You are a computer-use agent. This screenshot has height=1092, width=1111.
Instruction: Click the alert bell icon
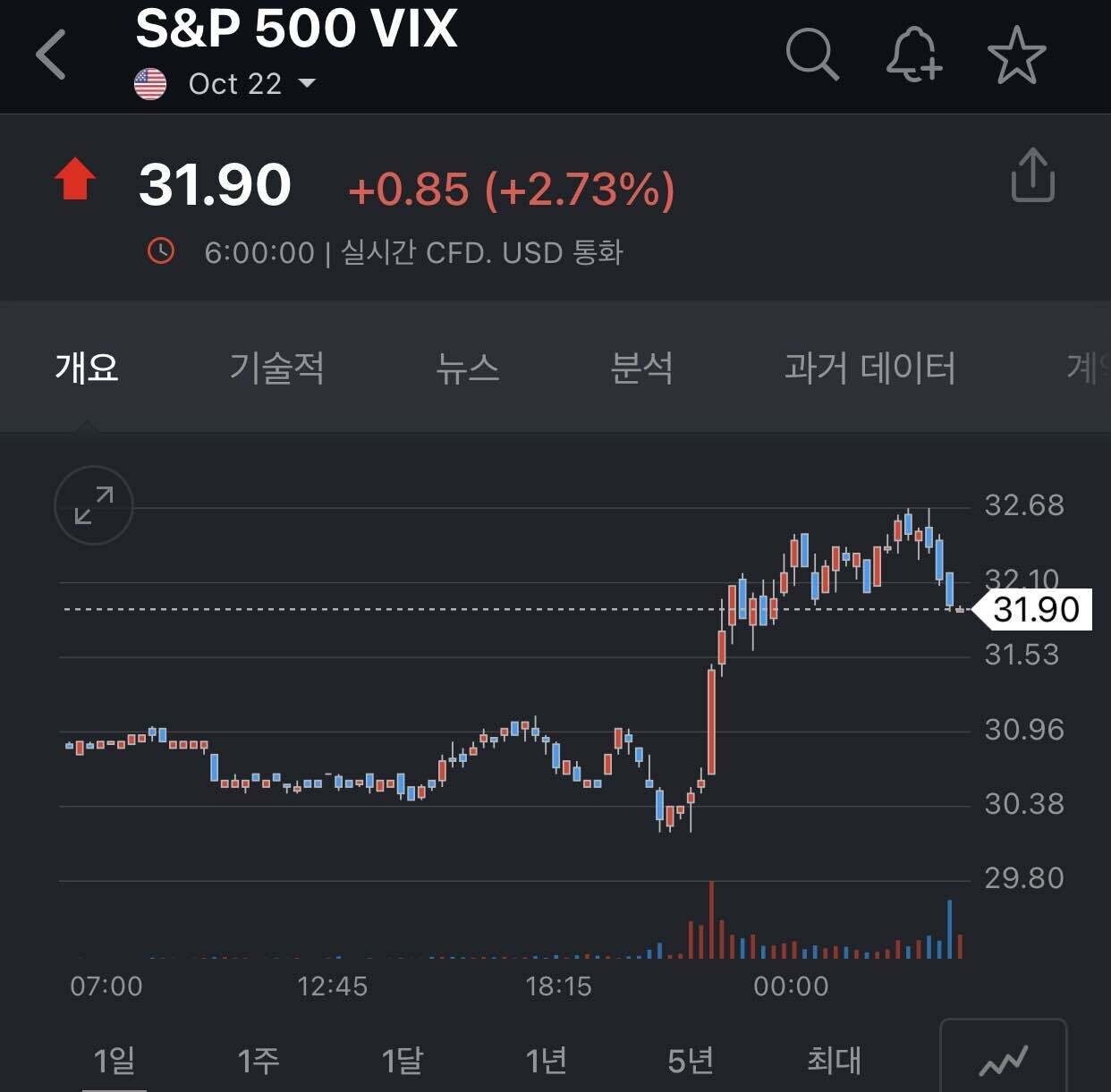(914, 56)
